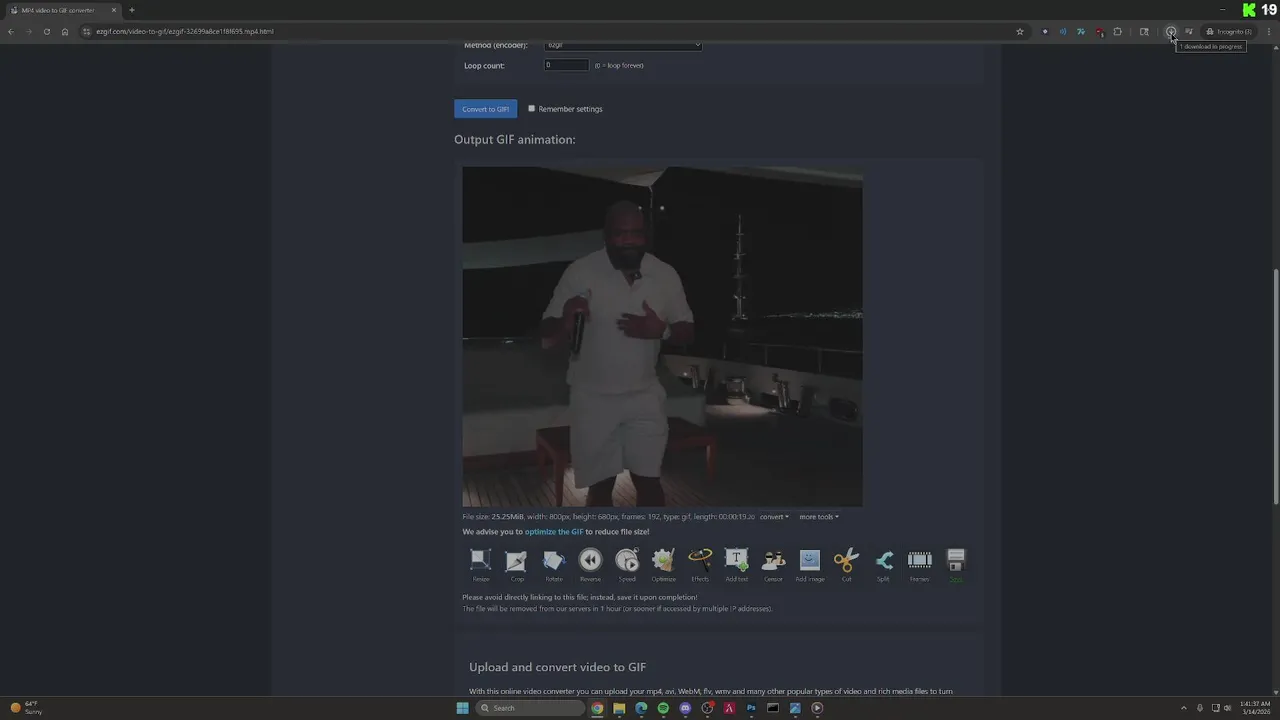Expand the more tools dropdown
Screen dimensions: 1280x720
click(819, 517)
